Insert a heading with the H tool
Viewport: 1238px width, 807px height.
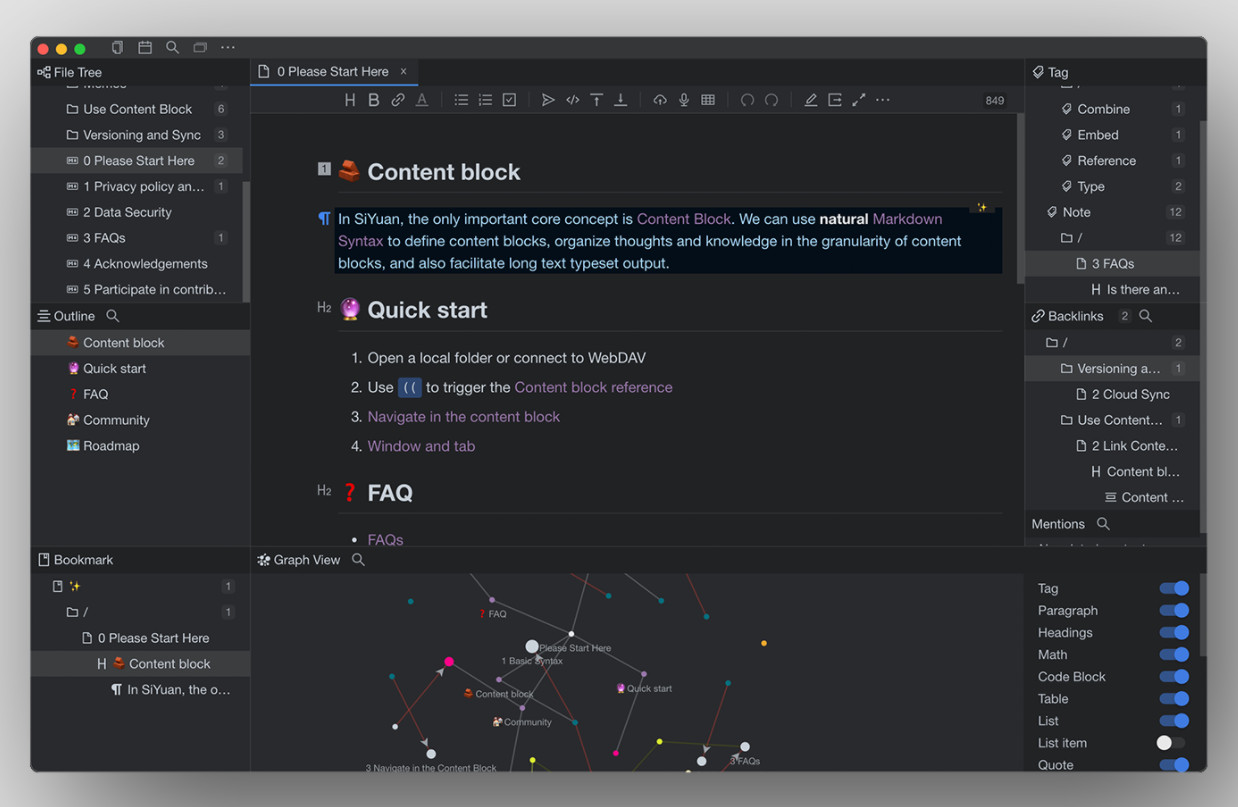tap(350, 100)
